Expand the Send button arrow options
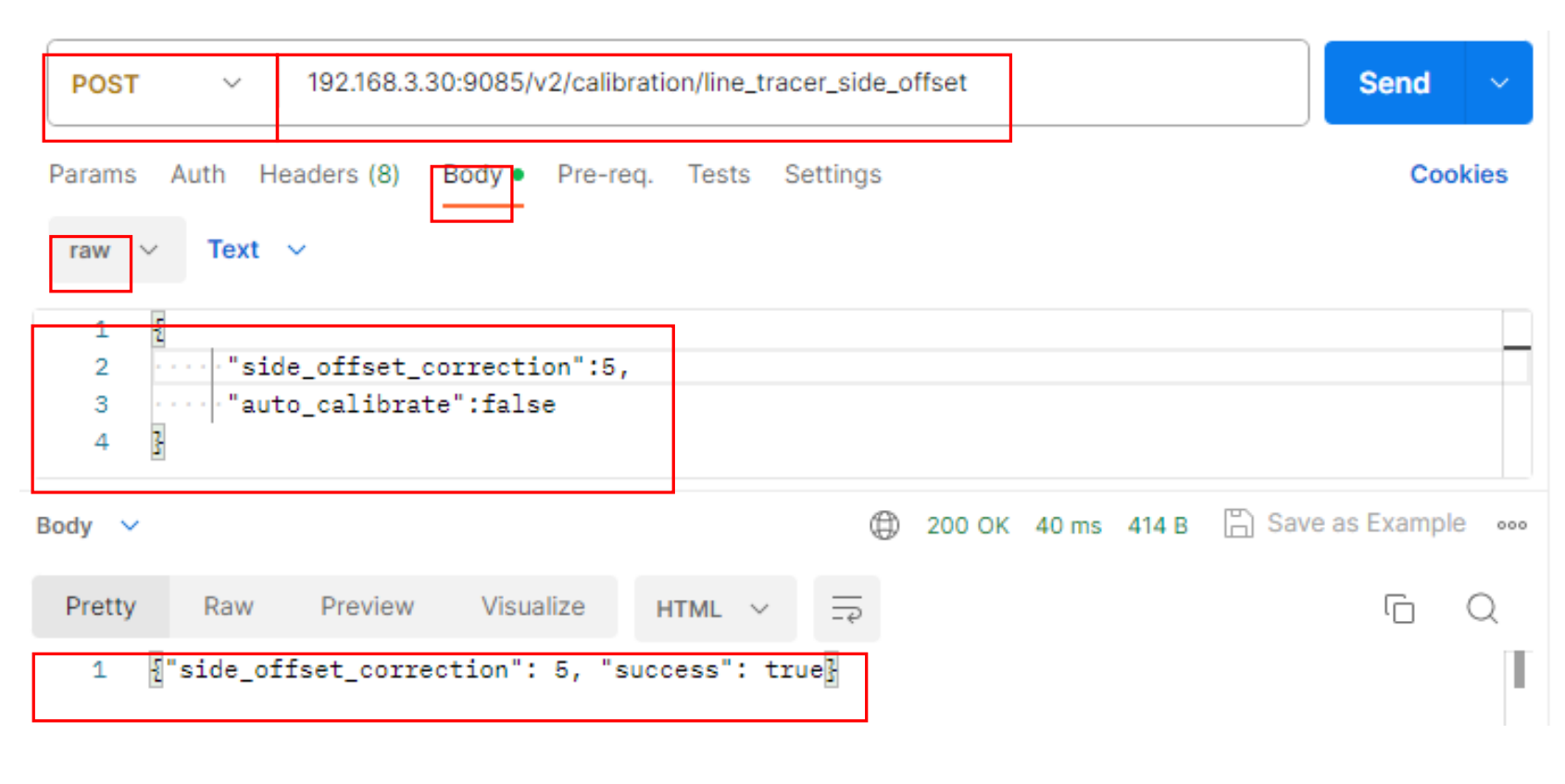This screenshot has height=784, width=1565. [1499, 83]
